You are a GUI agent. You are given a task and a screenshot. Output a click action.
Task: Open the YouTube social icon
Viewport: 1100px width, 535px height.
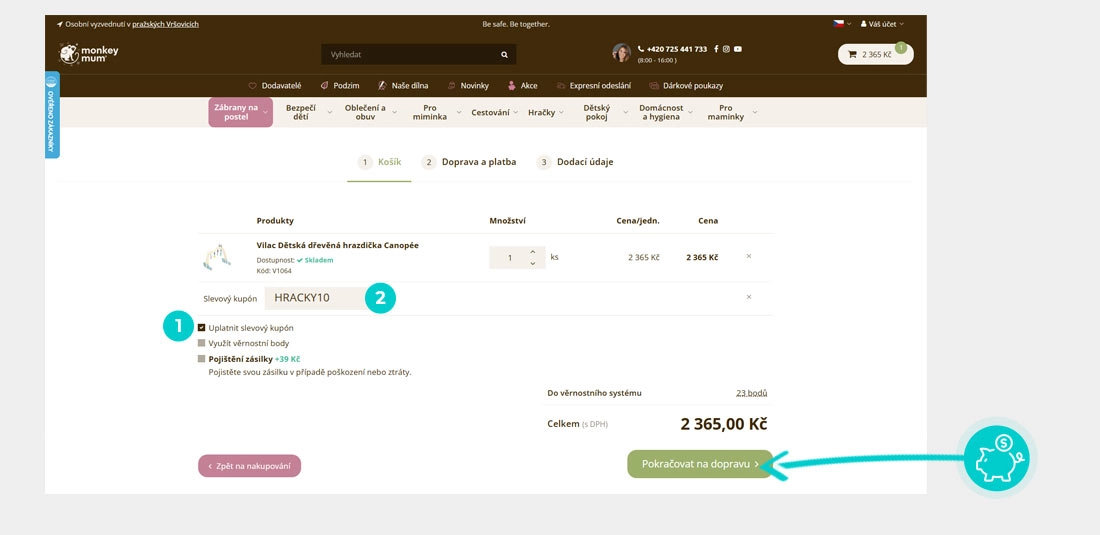(738, 49)
